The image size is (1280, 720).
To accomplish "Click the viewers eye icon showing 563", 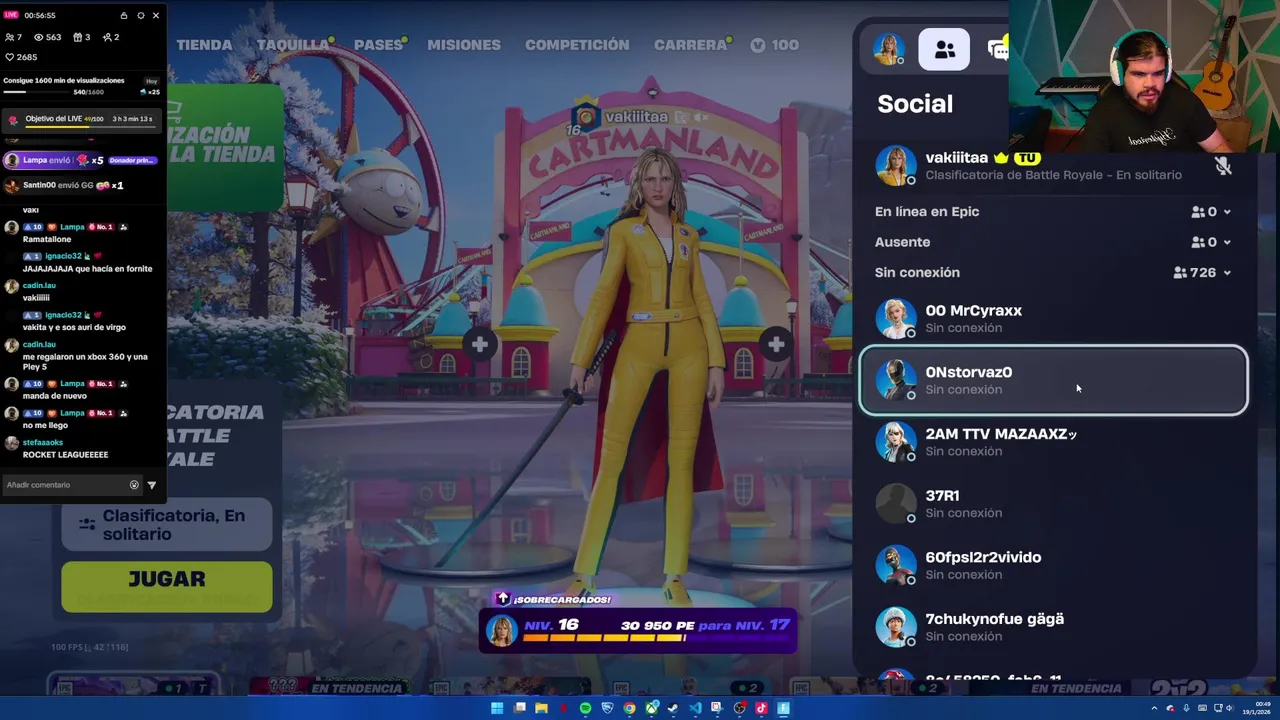I will pyautogui.click(x=39, y=37).
